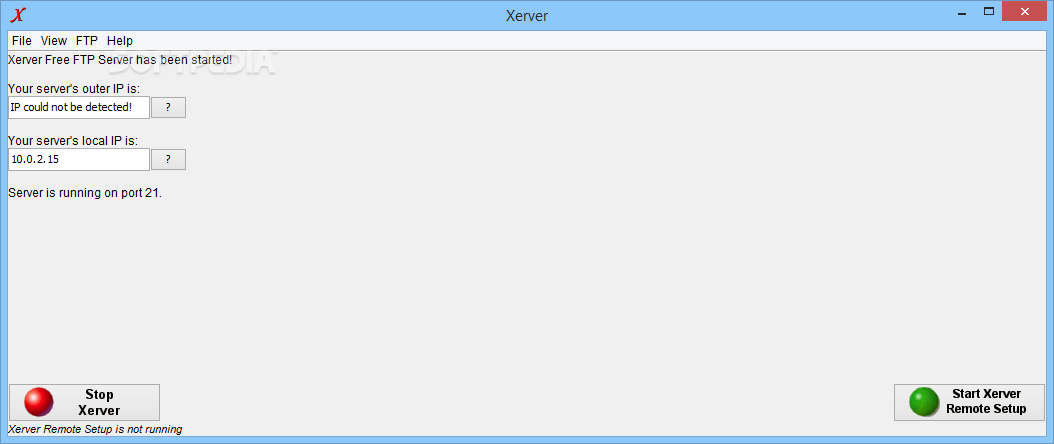
Task: Open the View menu
Action: [x=54, y=40]
